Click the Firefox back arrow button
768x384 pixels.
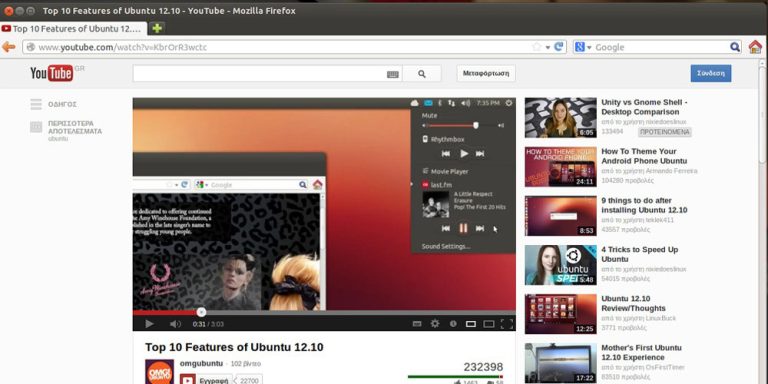[8, 47]
